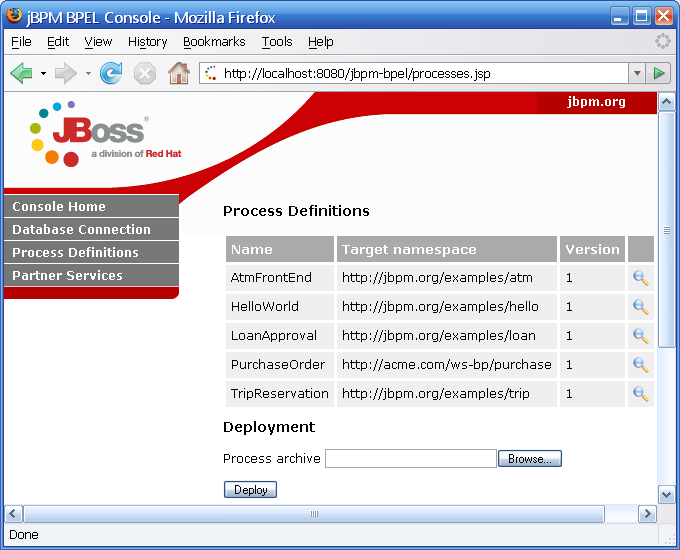Click the vertical scrollbar down arrow

(x=667, y=494)
